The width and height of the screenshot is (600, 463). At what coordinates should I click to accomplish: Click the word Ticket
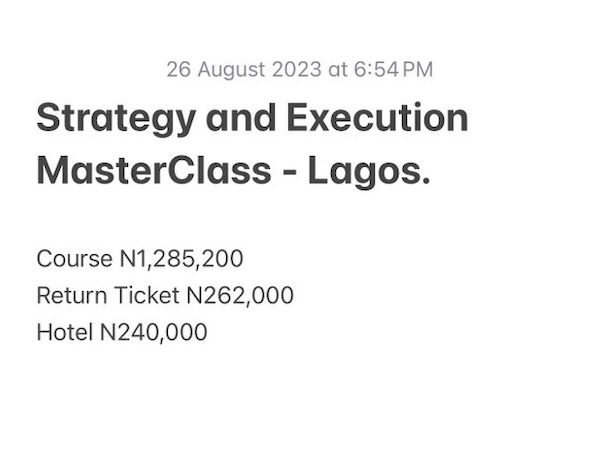147,296
